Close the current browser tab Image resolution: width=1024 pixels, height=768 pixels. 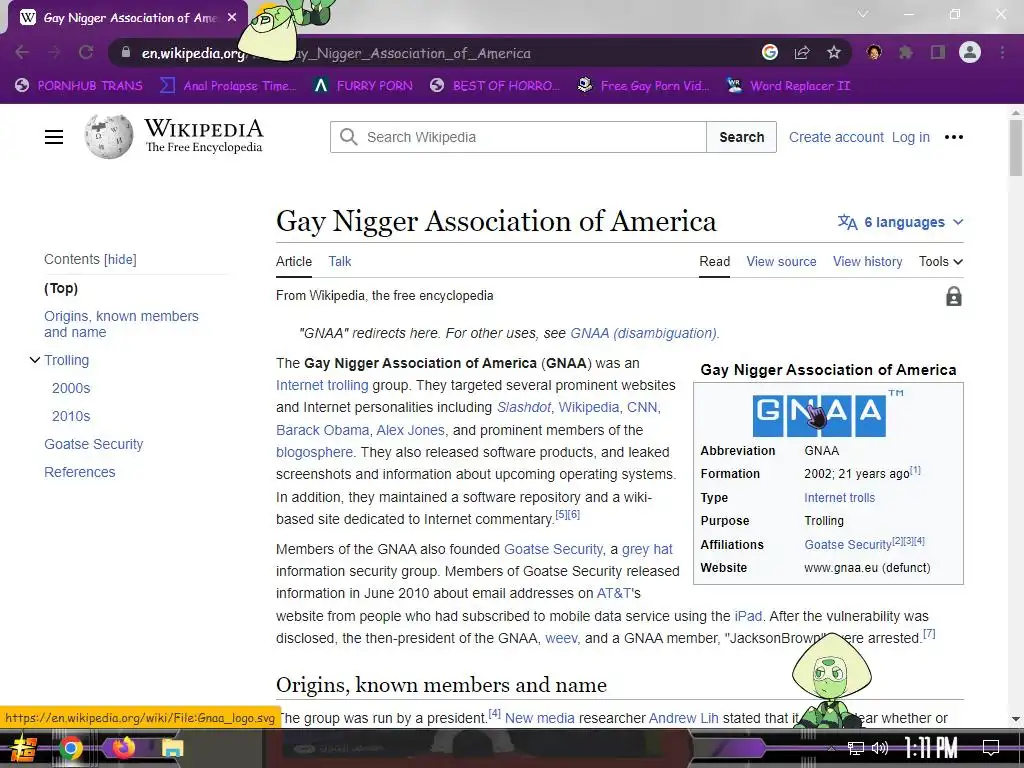232,18
